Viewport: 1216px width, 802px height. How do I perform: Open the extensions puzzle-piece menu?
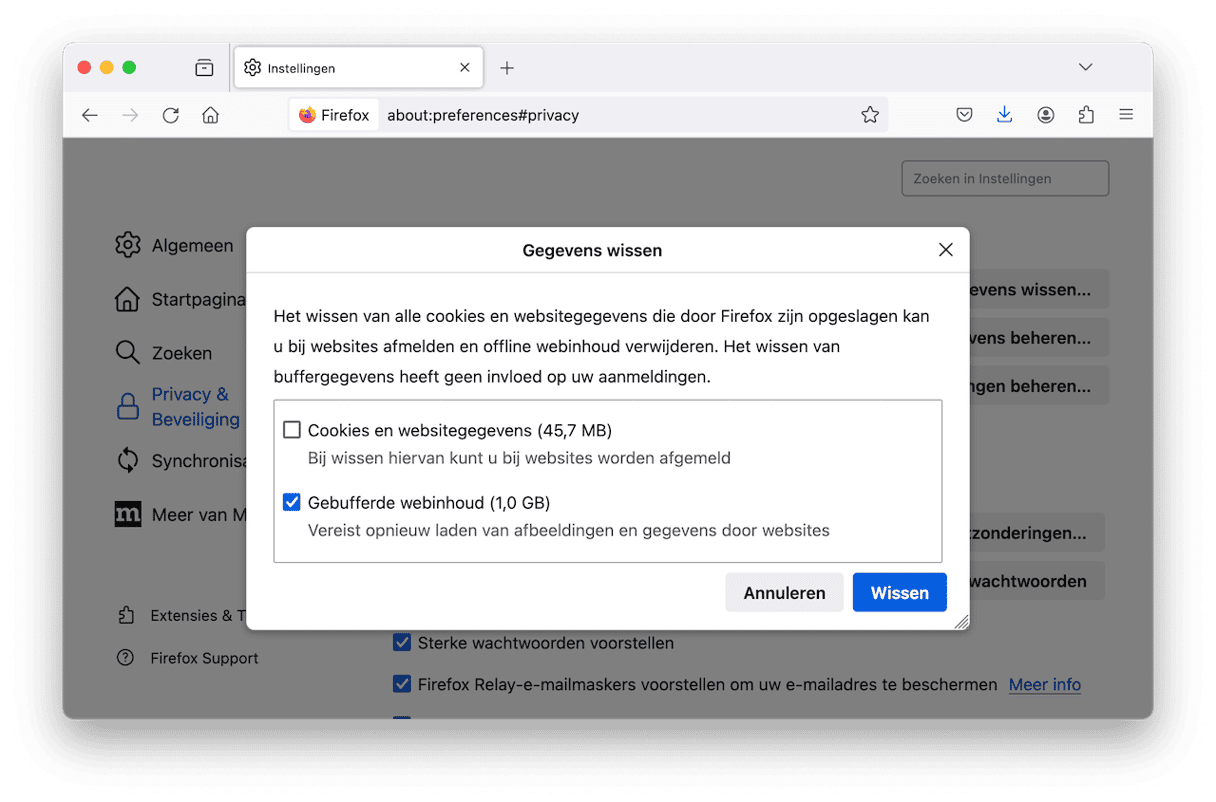(x=1086, y=115)
